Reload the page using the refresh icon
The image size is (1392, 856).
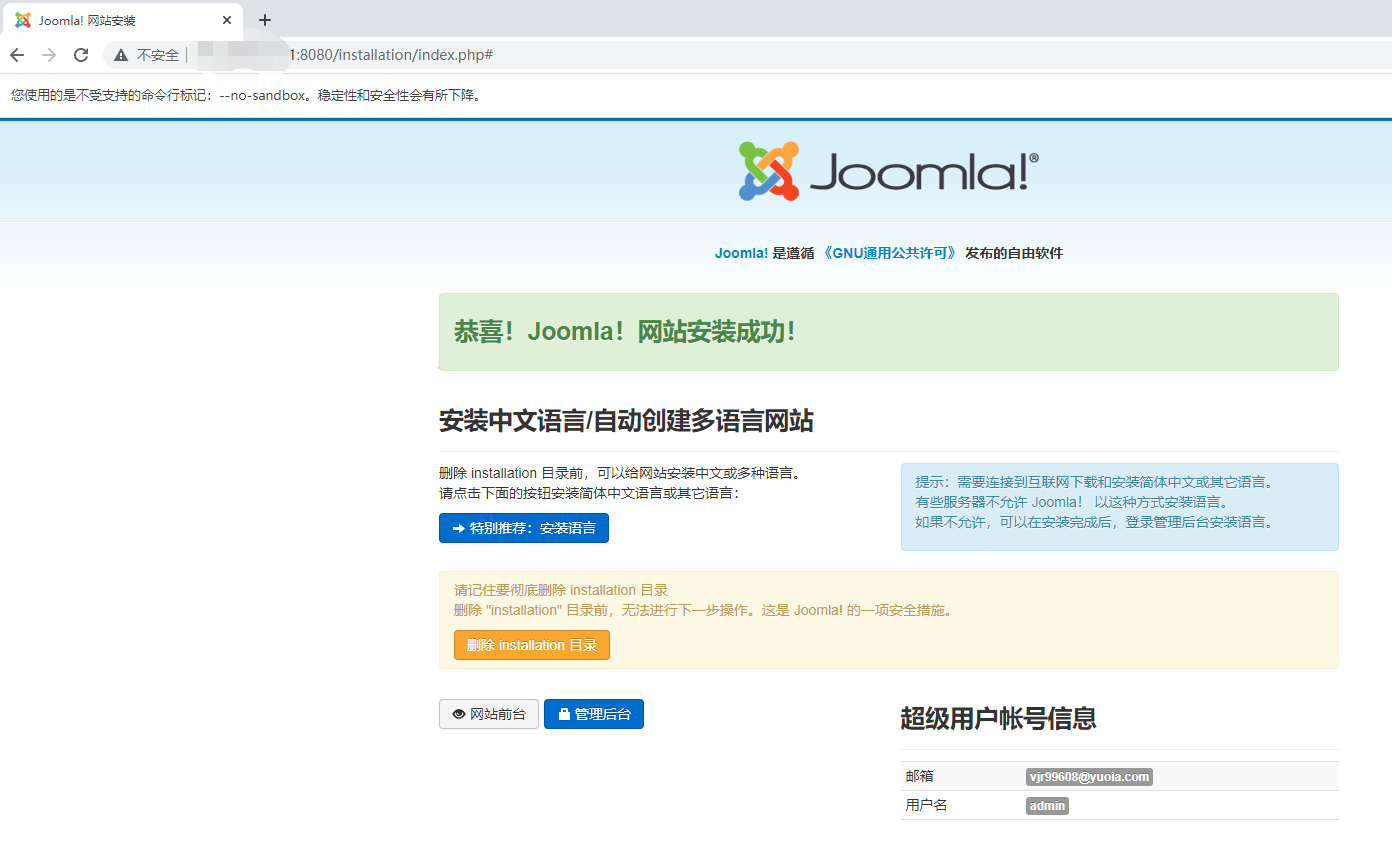tap(80, 55)
